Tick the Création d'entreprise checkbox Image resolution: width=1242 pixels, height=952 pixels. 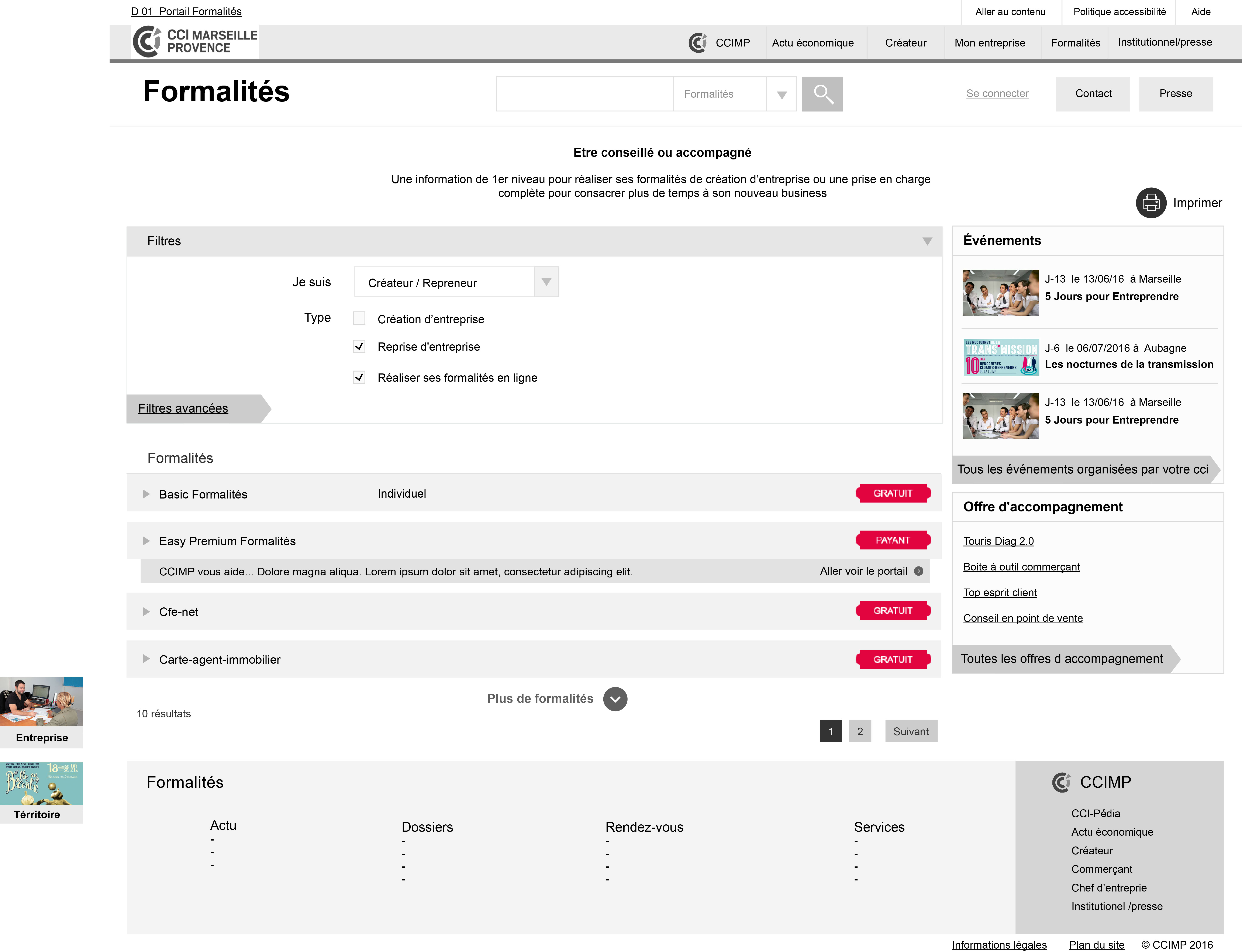click(359, 318)
